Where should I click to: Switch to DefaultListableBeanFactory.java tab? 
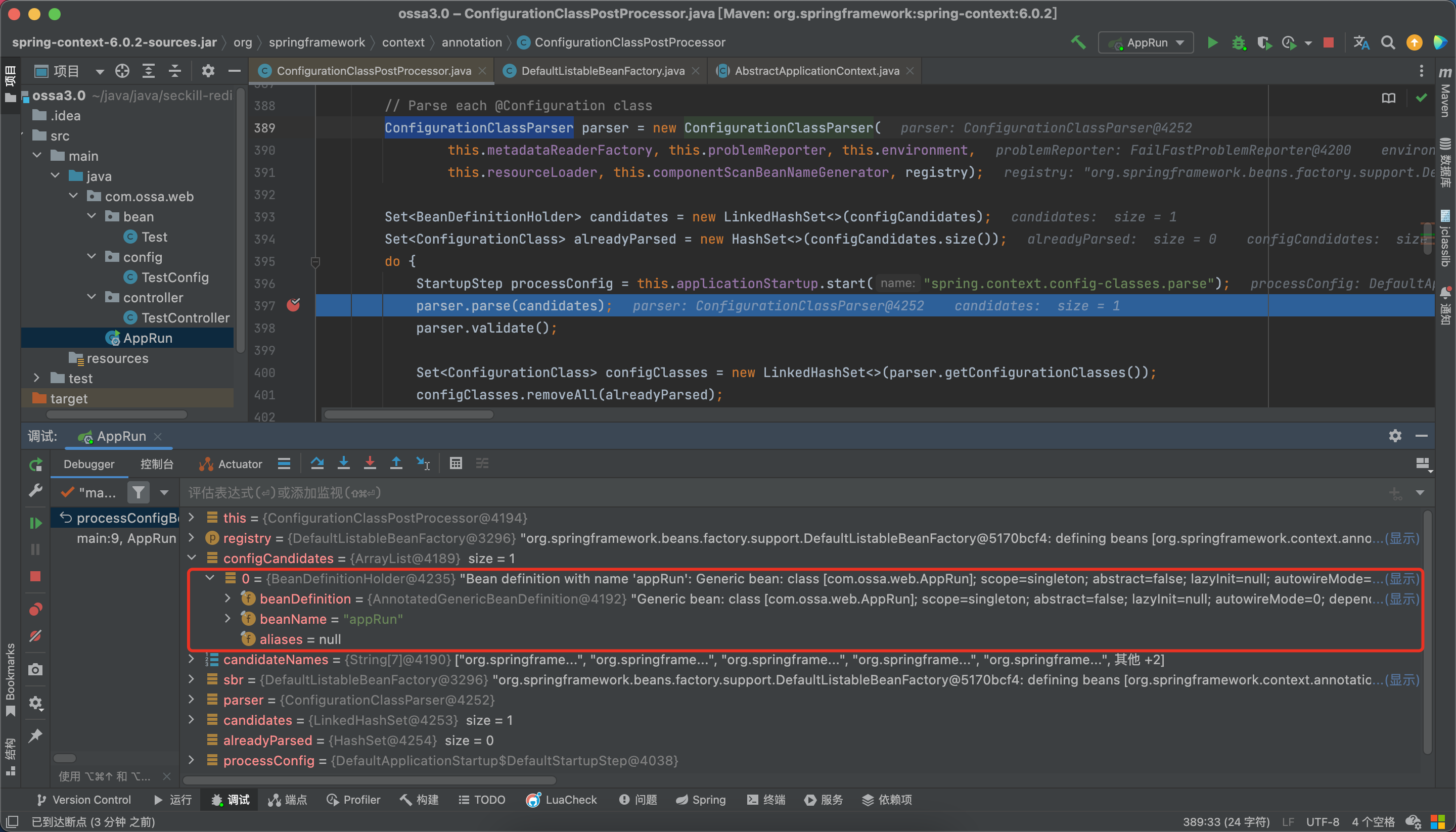coord(602,71)
